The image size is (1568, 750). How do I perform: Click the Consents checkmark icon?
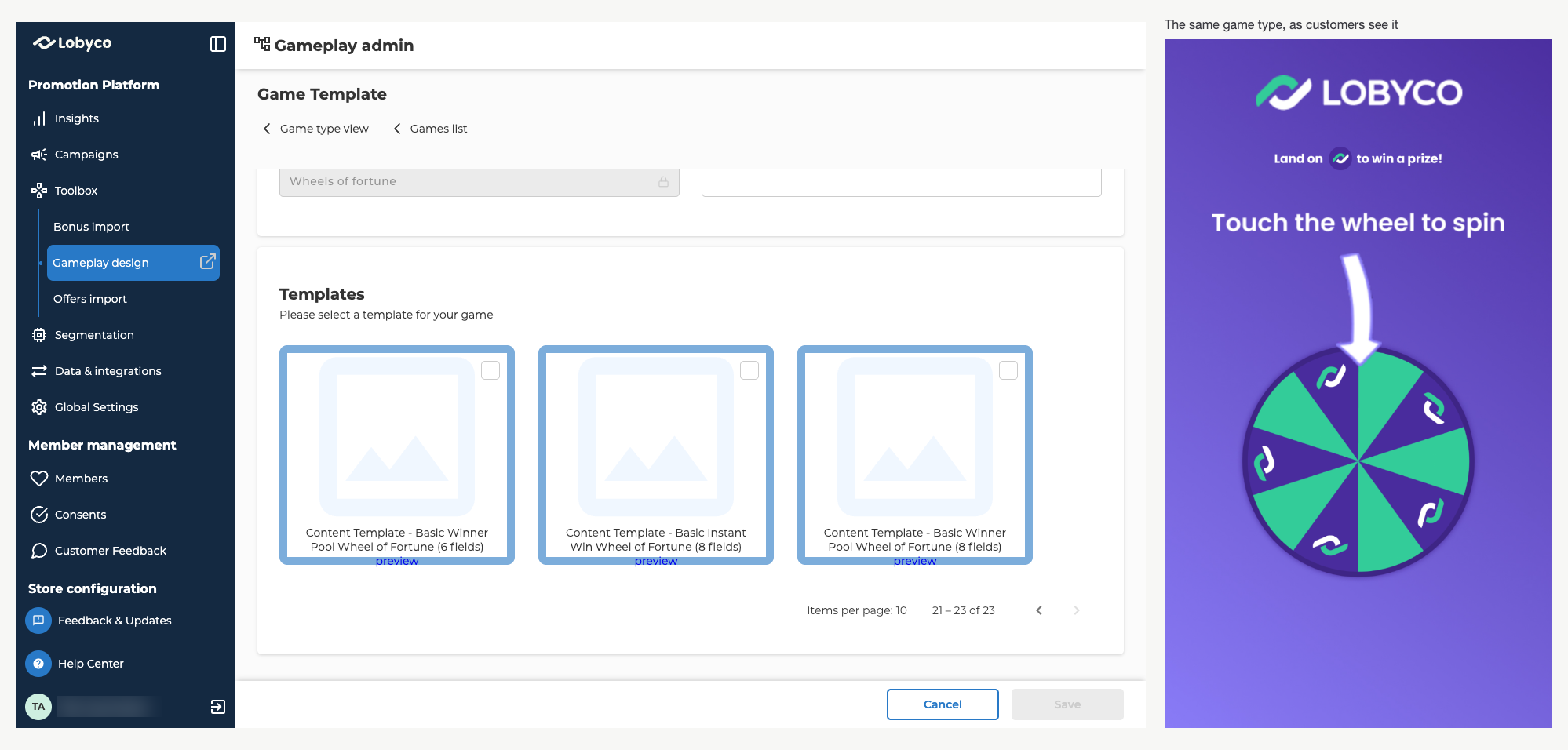click(39, 515)
